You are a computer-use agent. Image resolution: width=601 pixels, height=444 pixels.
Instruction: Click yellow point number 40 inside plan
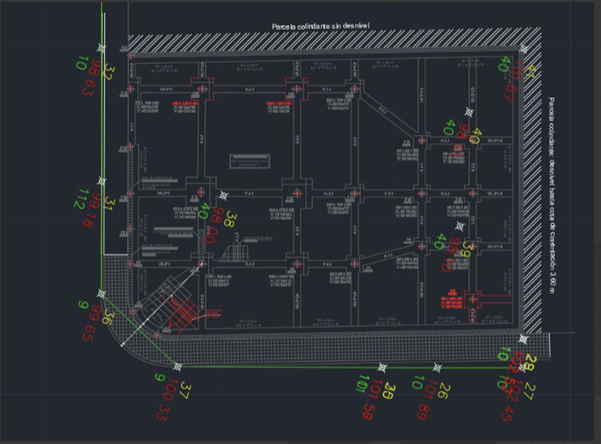coord(475,136)
